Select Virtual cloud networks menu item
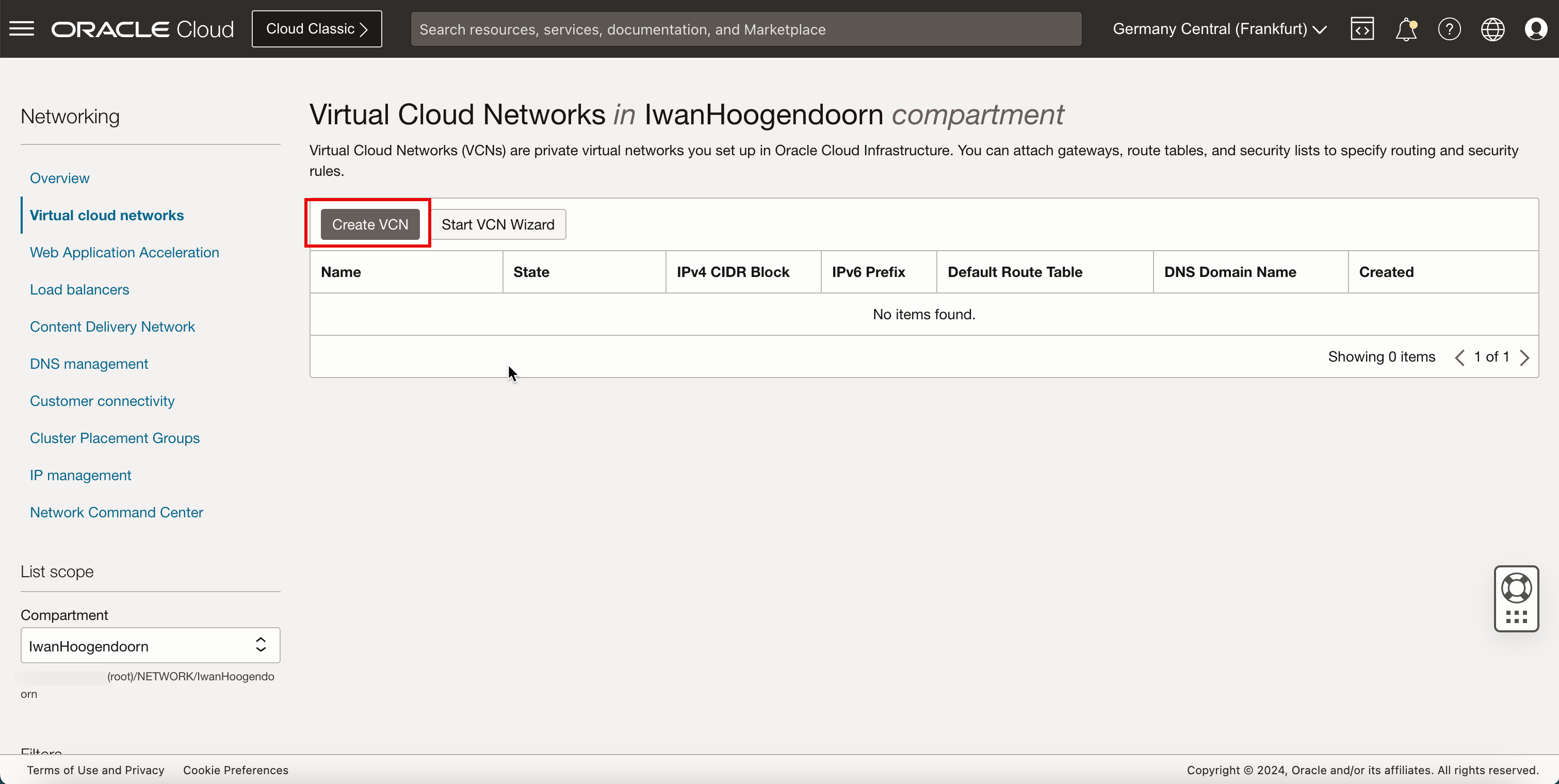Viewport: 1559px width, 784px height. 107,215
